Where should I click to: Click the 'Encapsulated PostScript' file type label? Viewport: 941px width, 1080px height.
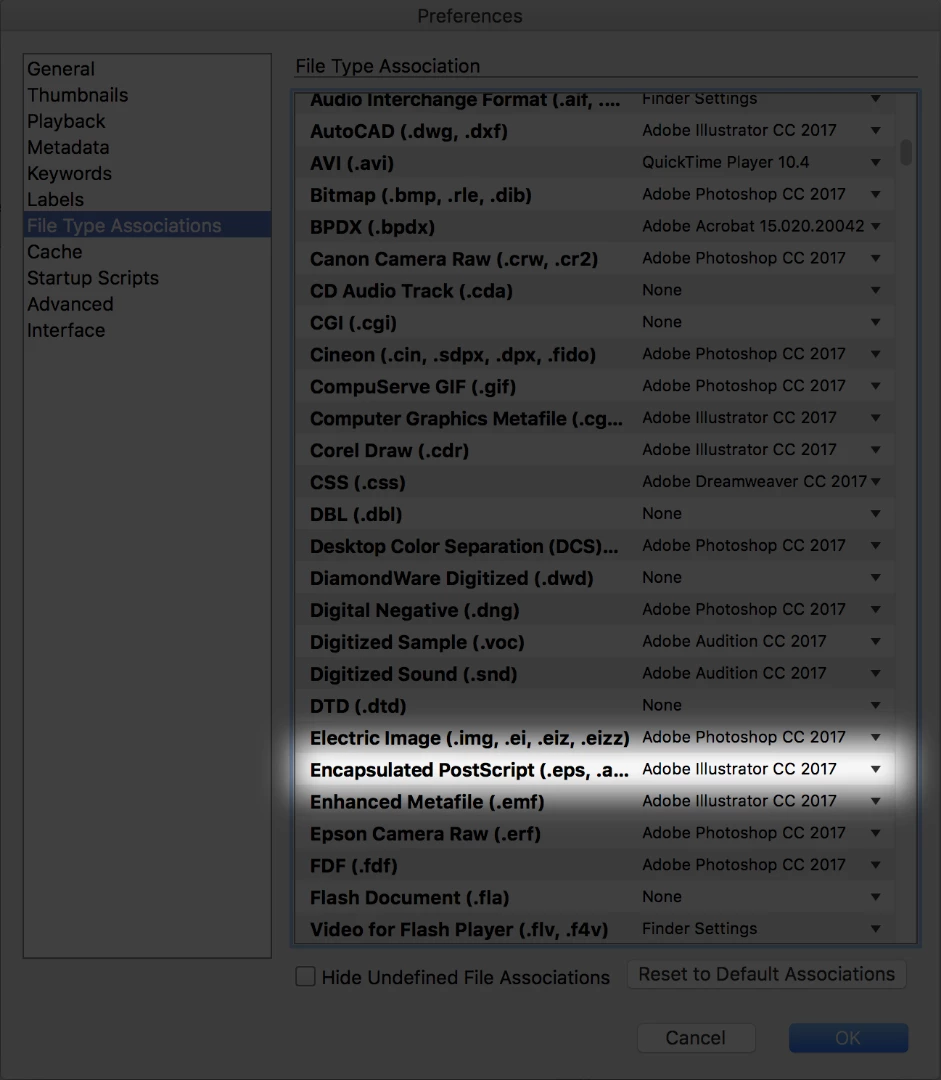click(469, 770)
